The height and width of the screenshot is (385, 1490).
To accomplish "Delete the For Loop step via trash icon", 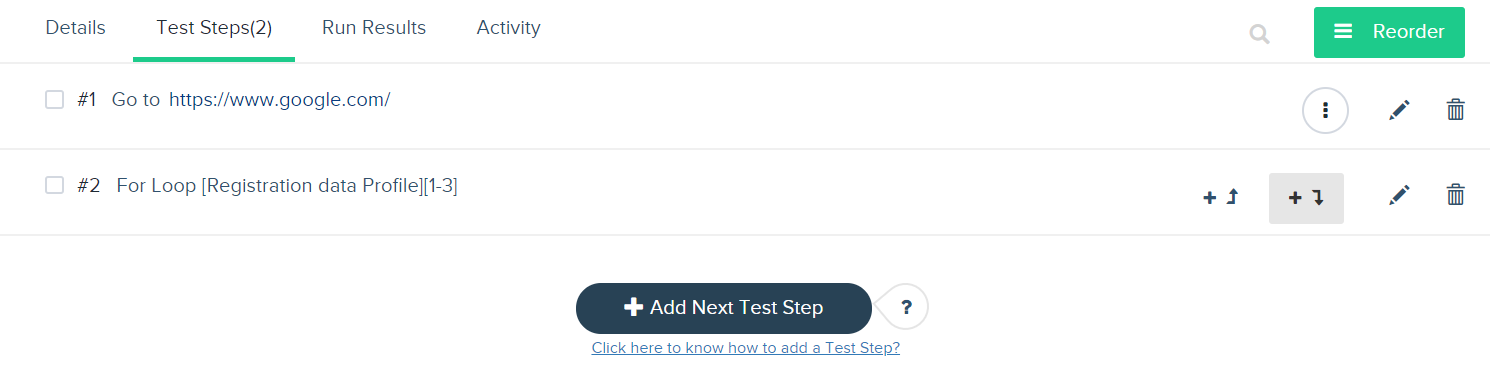I will 1456,195.
